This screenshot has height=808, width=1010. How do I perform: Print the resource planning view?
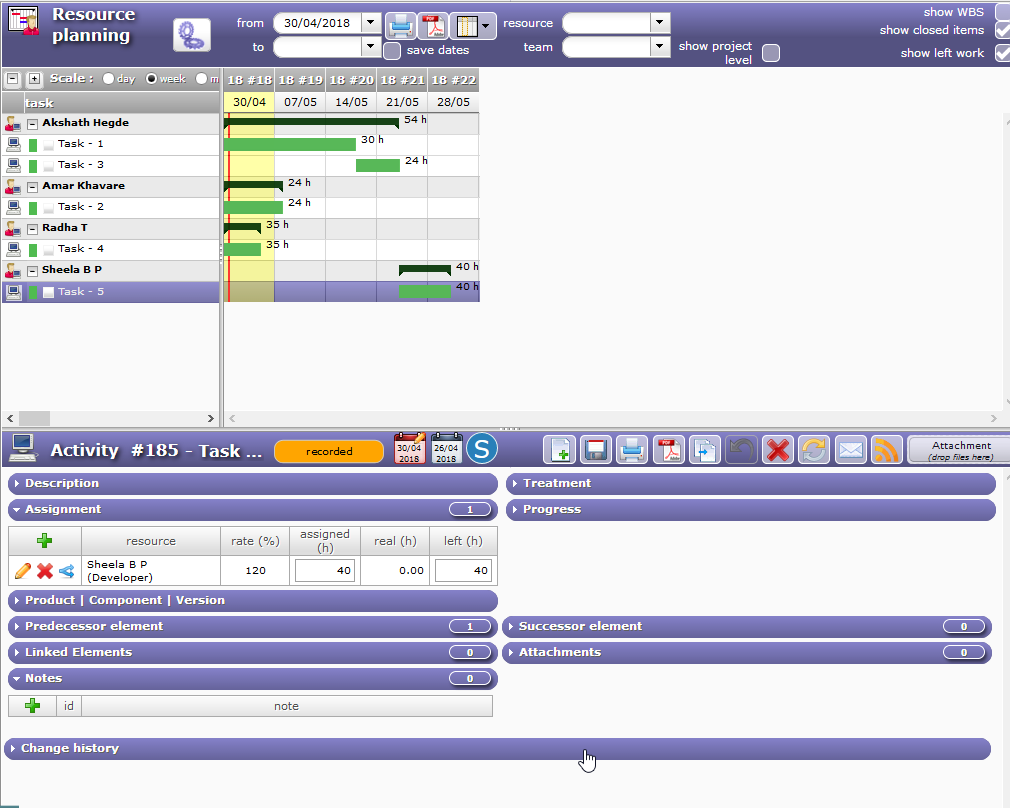[401, 25]
